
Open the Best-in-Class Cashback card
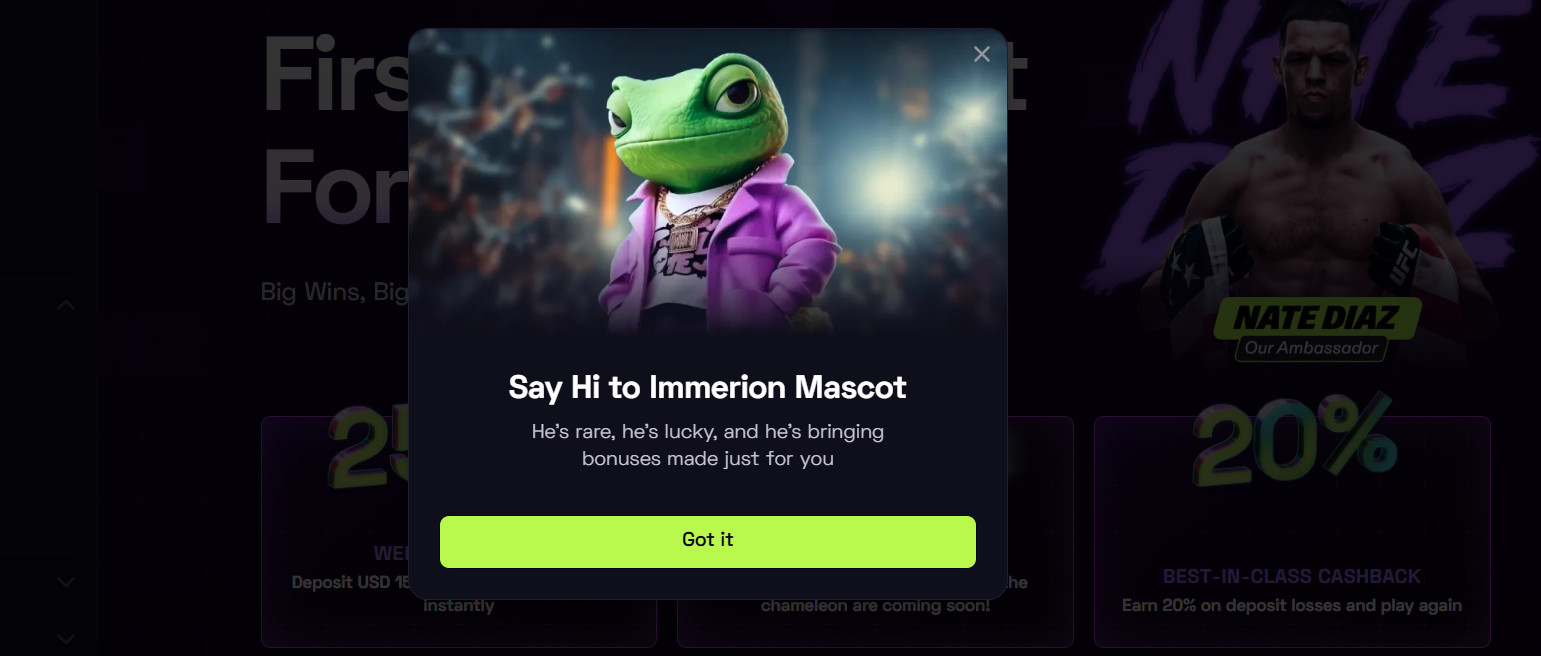(x=1292, y=532)
